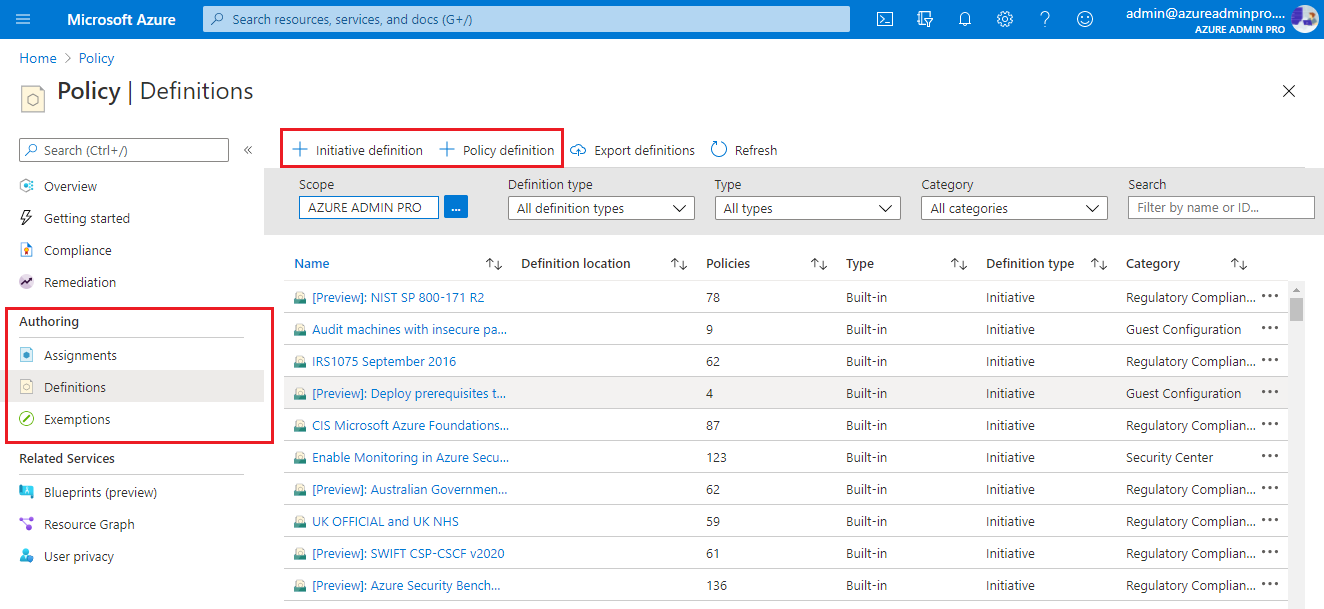This screenshot has height=609, width=1324.
Task: Open portal Settings gear
Action: pyautogui.click(x=1005, y=19)
